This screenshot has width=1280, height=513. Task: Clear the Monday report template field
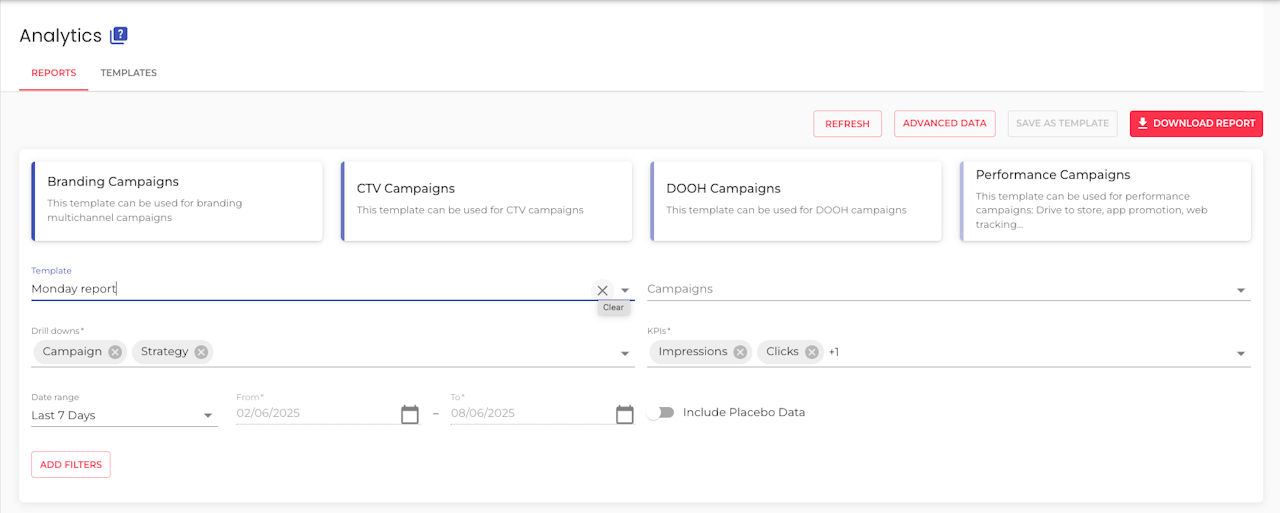(x=602, y=290)
